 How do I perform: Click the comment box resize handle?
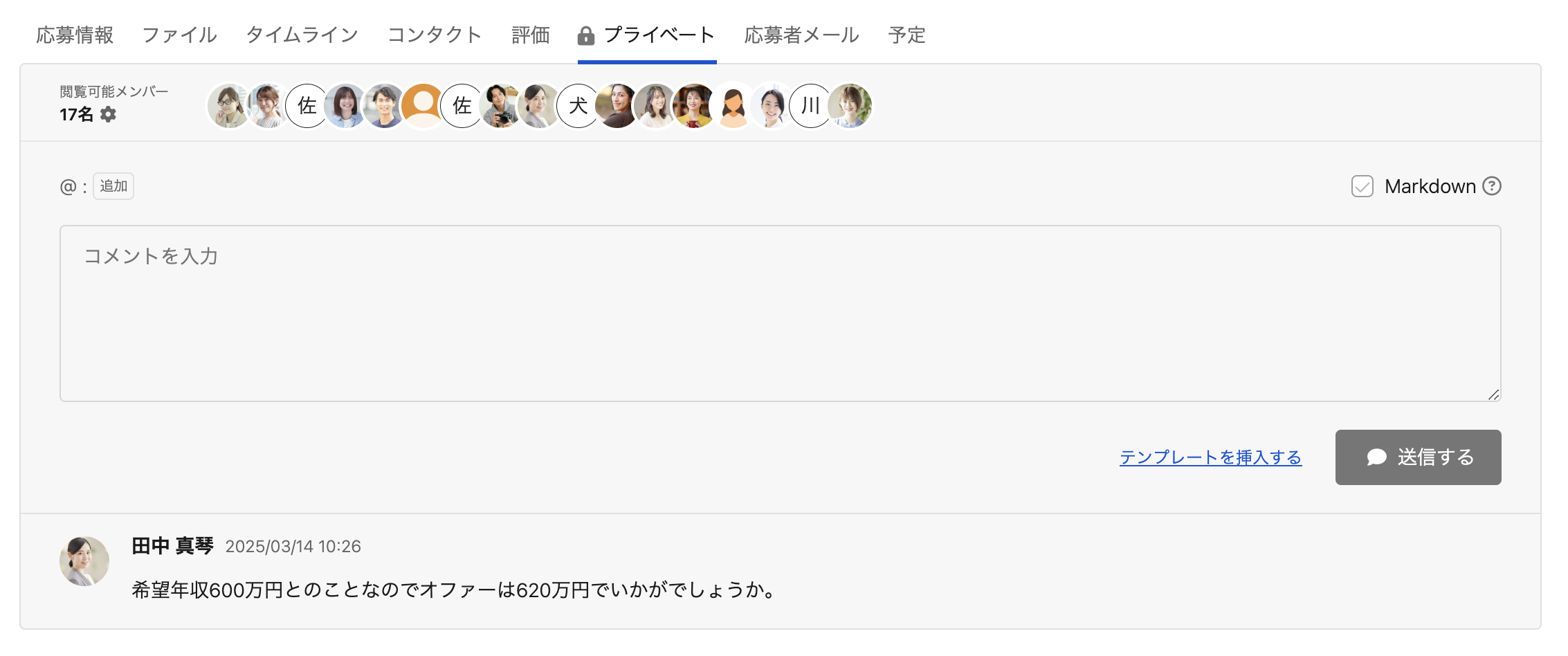tap(1493, 394)
